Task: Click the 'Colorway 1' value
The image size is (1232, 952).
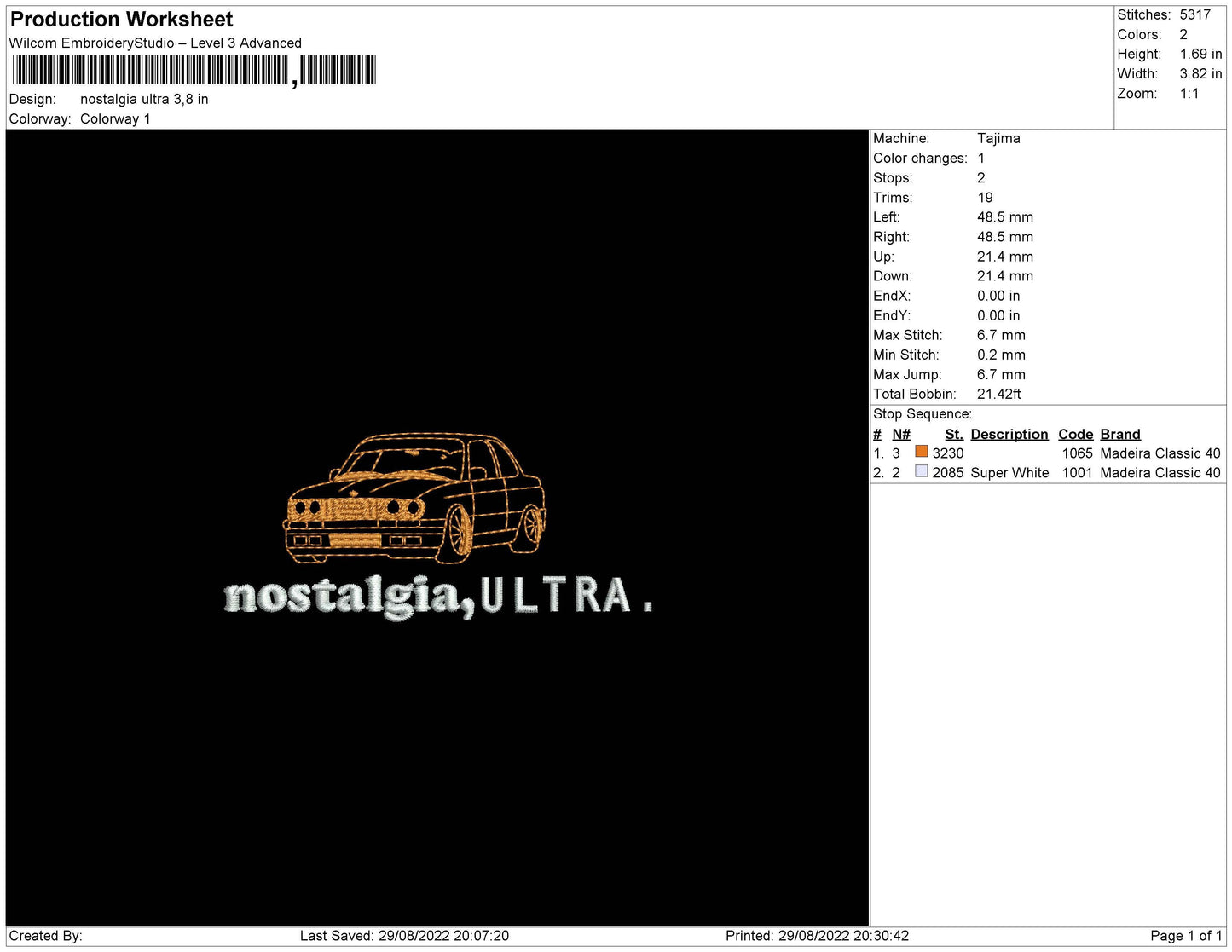Action: pyautogui.click(x=115, y=118)
